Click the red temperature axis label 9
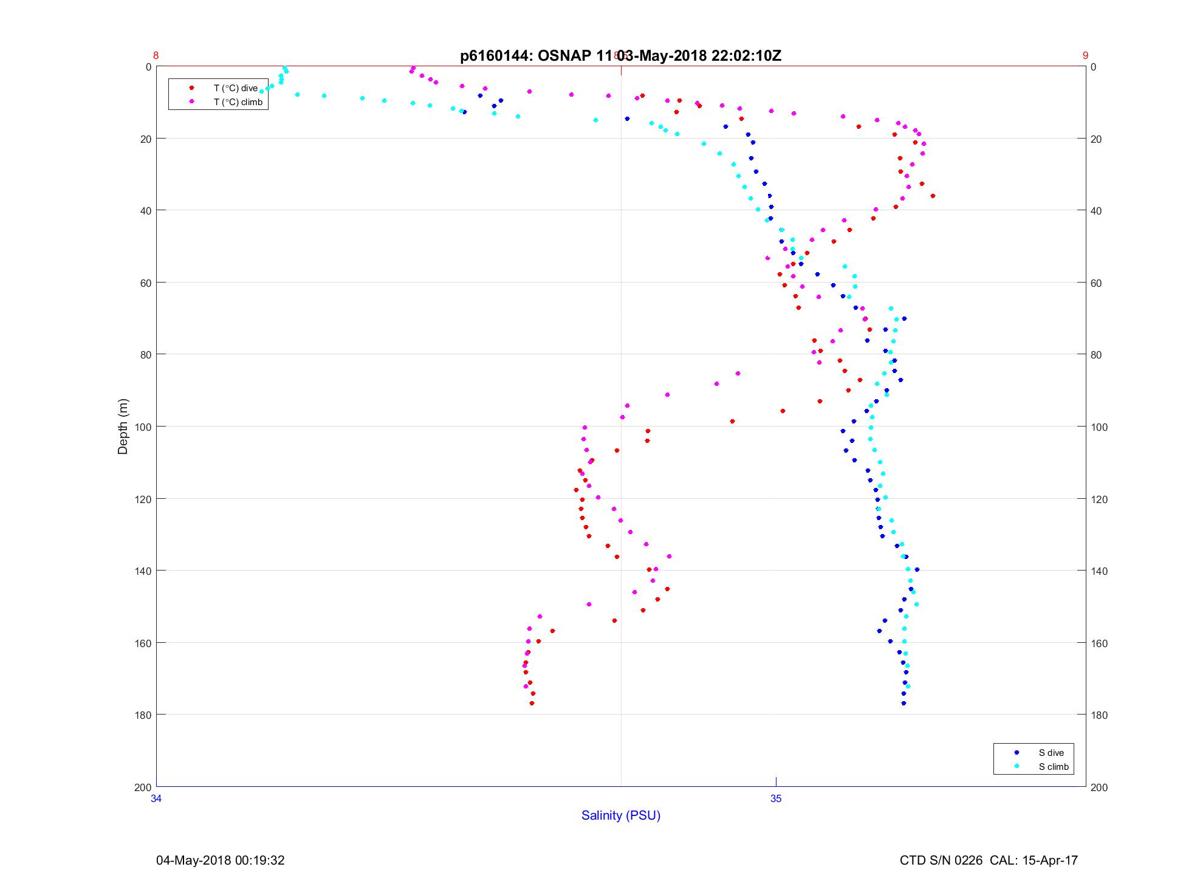 tap(1085, 56)
